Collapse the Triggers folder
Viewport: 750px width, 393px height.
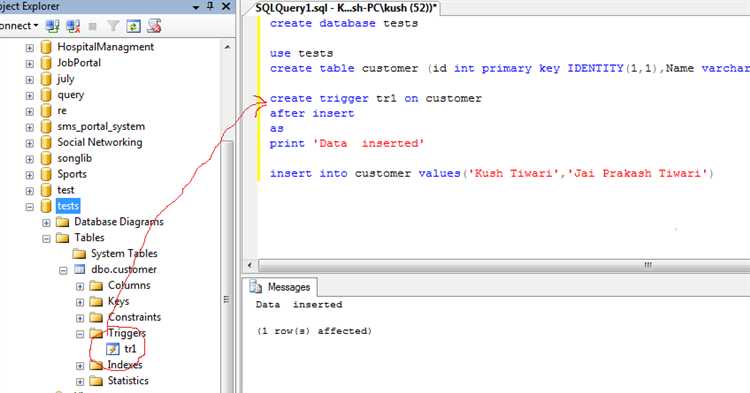tap(80, 334)
